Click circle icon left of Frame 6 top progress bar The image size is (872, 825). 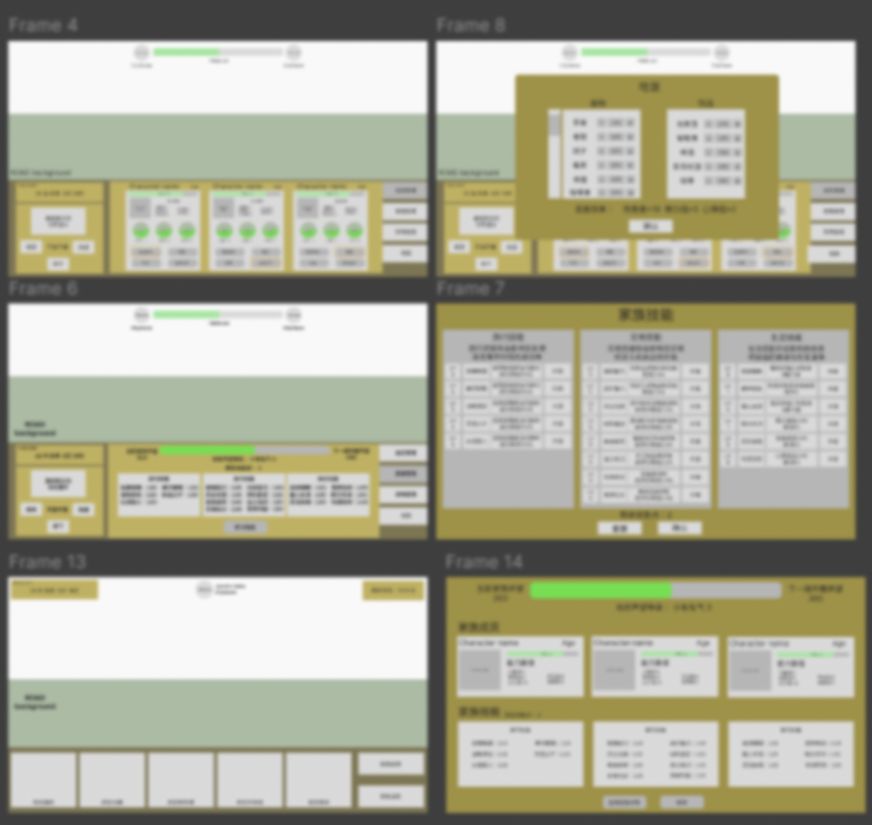142,315
